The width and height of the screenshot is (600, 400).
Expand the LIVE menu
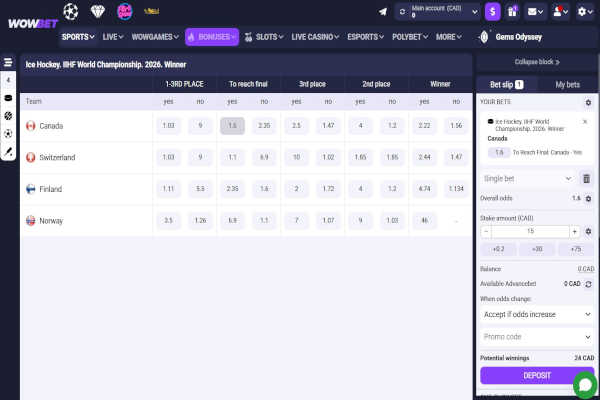pos(113,37)
